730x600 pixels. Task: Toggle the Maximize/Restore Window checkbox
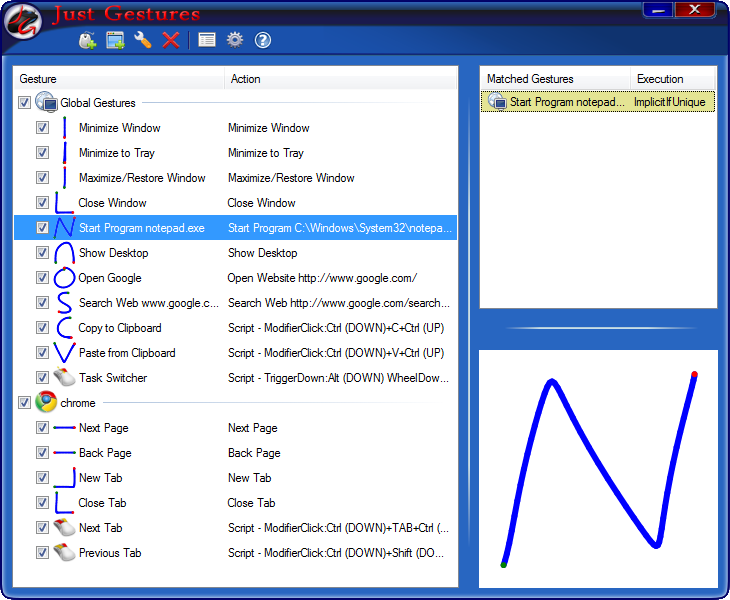tap(42, 178)
